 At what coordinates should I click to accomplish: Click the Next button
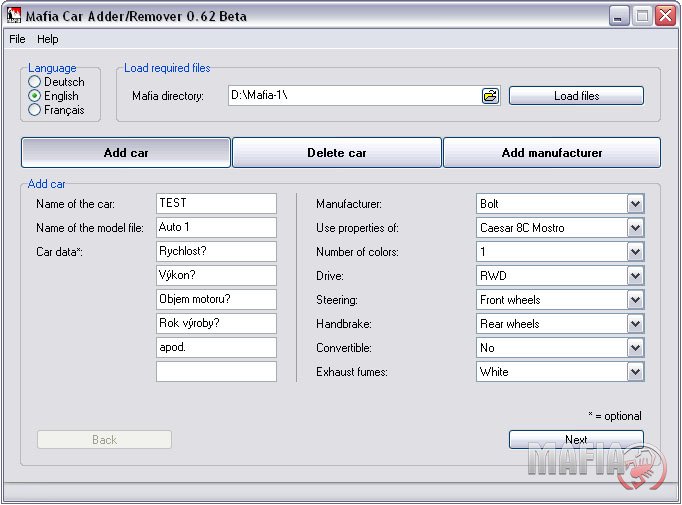[576, 439]
